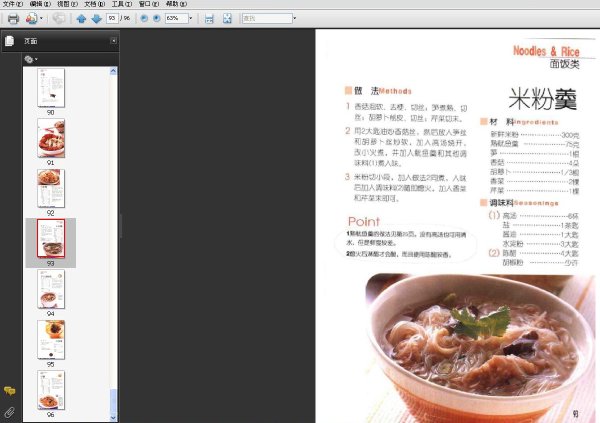
Task: Go to next page with down arrow
Action: pyautogui.click(x=96, y=18)
